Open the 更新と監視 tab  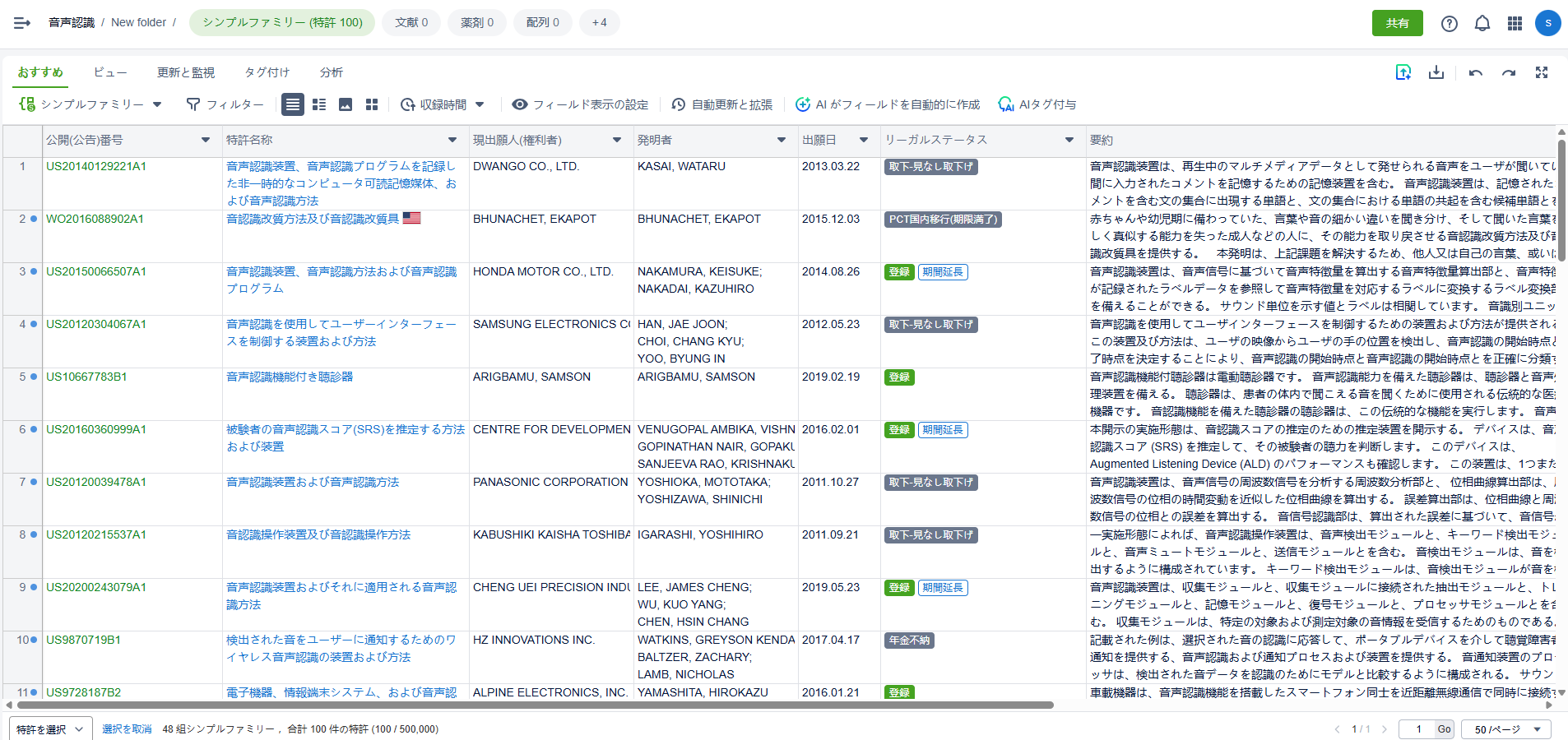[x=186, y=72]
